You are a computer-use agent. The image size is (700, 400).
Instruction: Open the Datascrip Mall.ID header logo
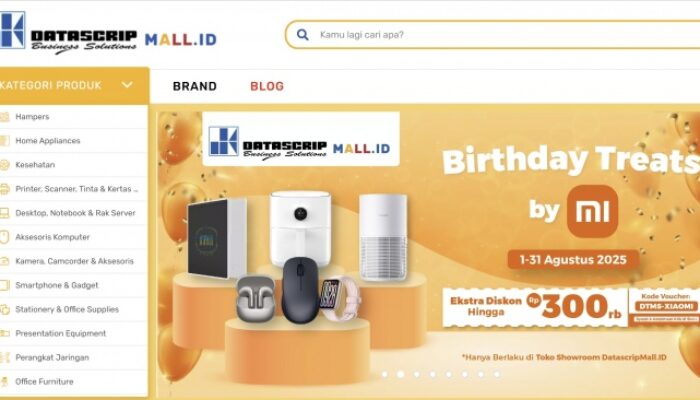tap(108, 33)
